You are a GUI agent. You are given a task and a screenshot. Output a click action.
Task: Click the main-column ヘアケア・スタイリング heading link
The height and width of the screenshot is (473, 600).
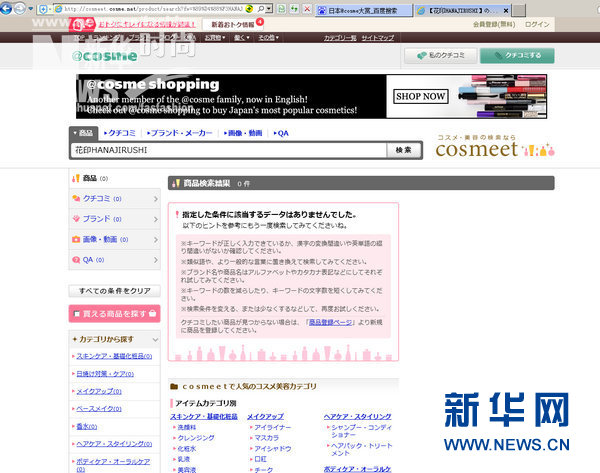point(357,416)
